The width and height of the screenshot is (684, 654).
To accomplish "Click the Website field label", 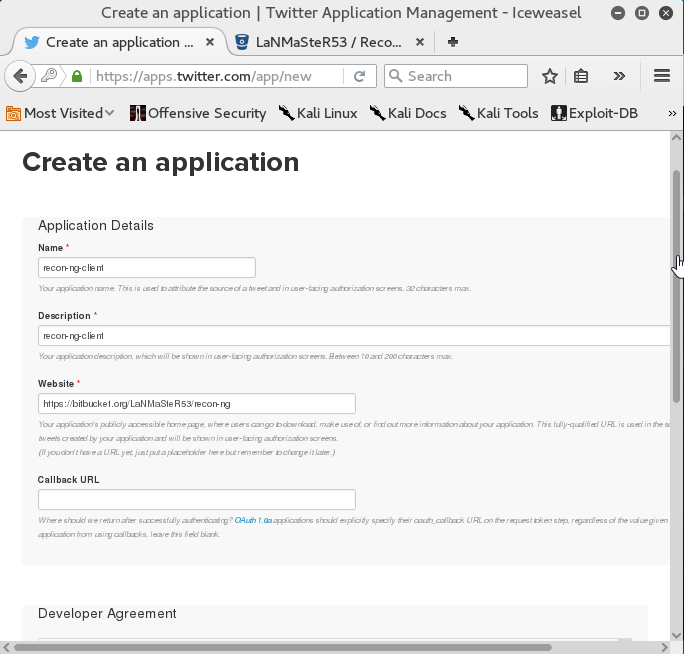I will click(x=56, y=383).
